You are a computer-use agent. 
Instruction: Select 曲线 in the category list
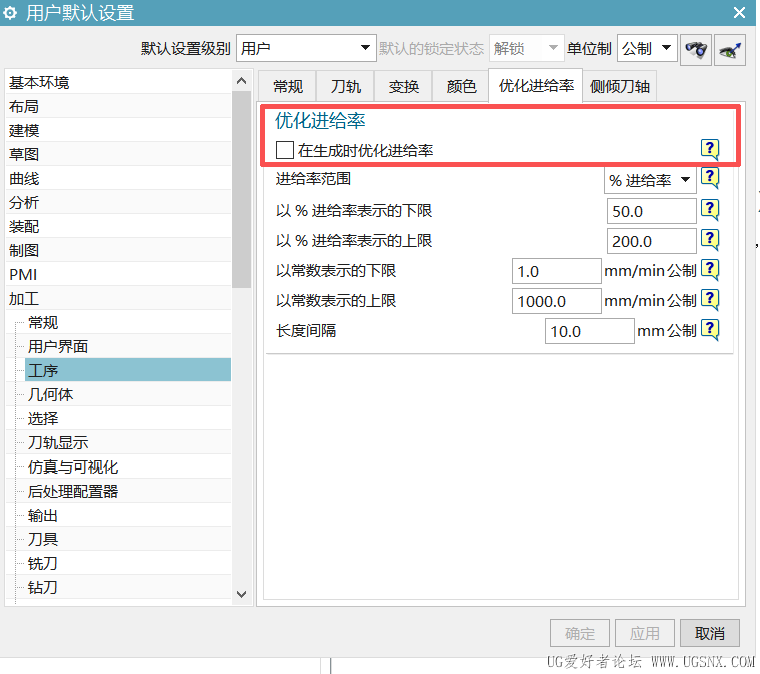click(x=118, y=178)
